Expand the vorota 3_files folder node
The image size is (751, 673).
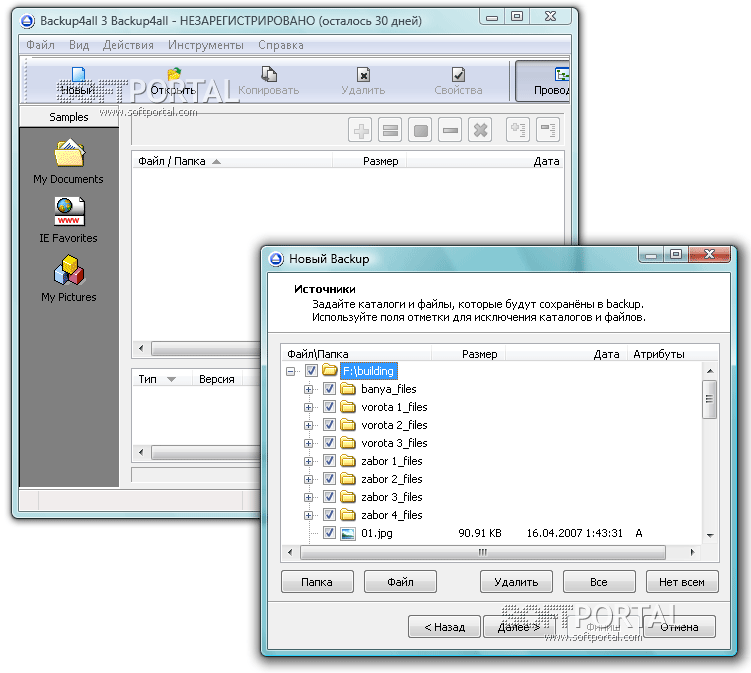308,444
